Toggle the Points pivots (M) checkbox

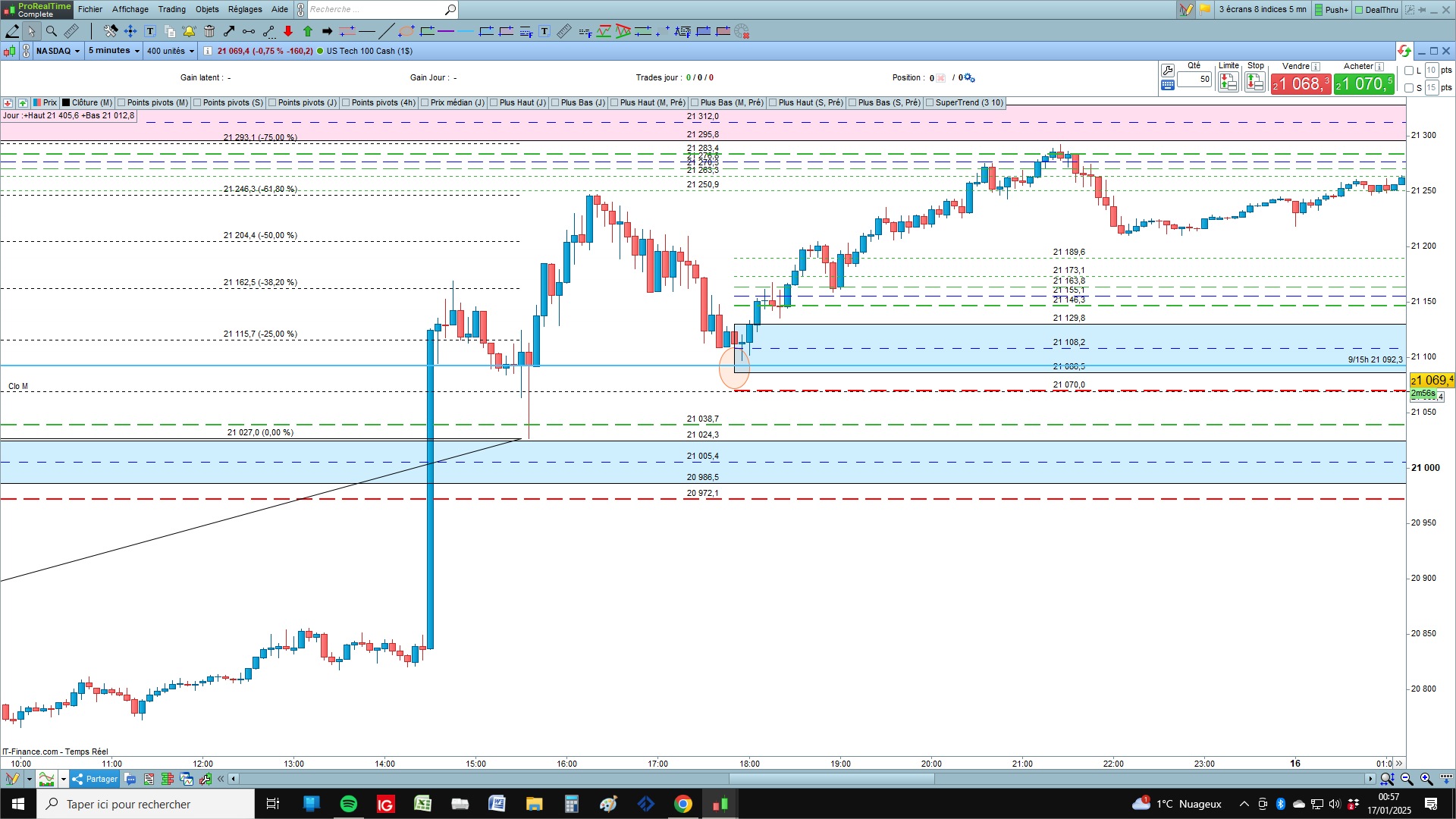(122, 103)
